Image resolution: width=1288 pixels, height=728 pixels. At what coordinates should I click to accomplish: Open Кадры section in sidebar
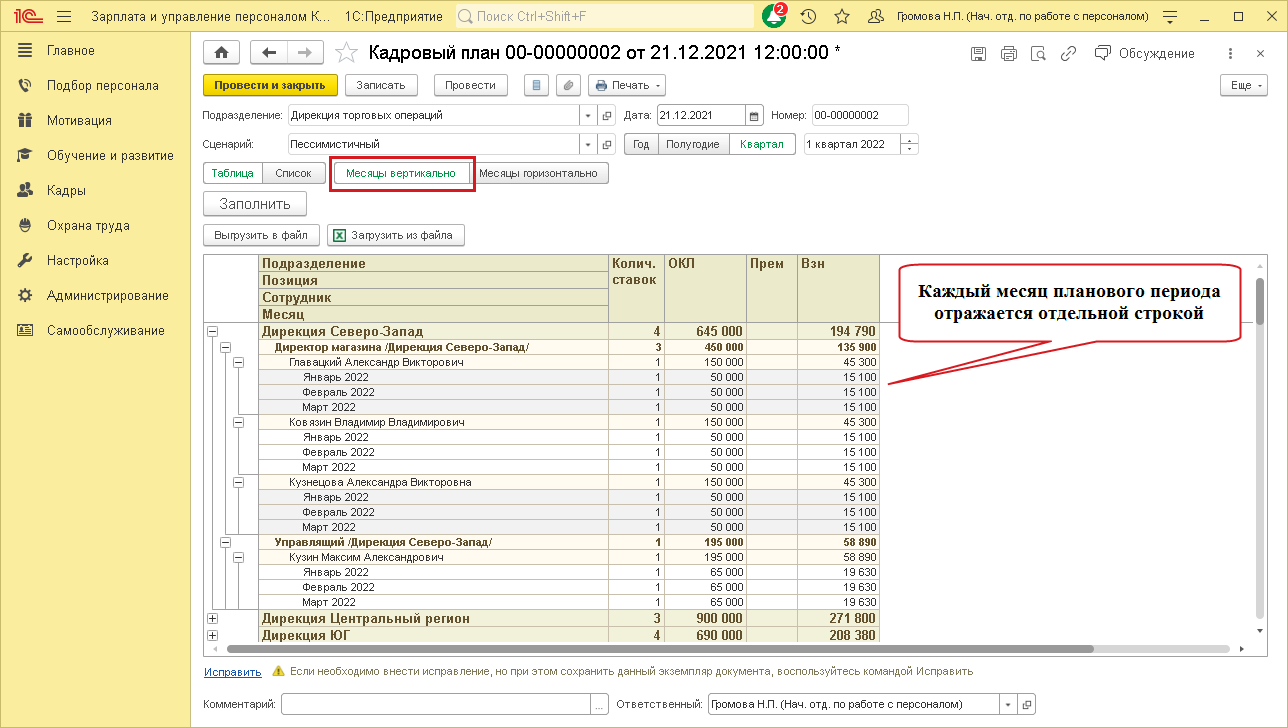click(66, 190)
